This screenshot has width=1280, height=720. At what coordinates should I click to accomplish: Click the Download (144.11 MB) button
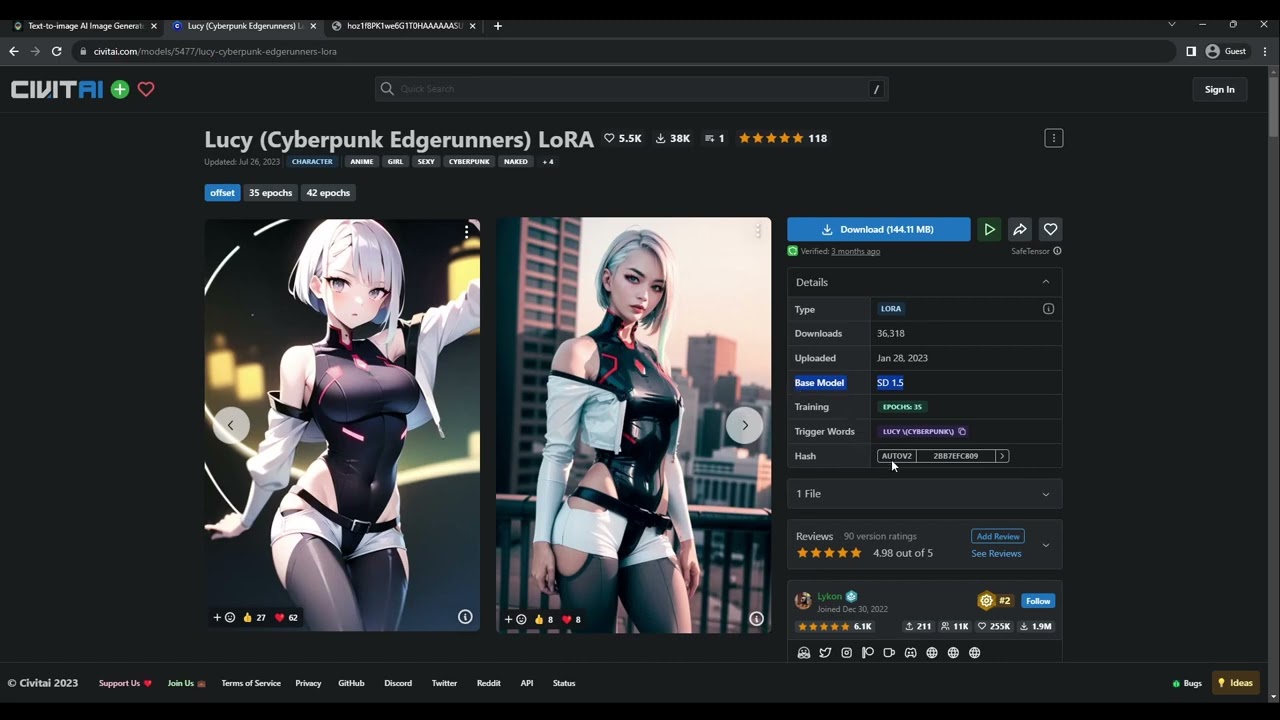coord(878,229)
